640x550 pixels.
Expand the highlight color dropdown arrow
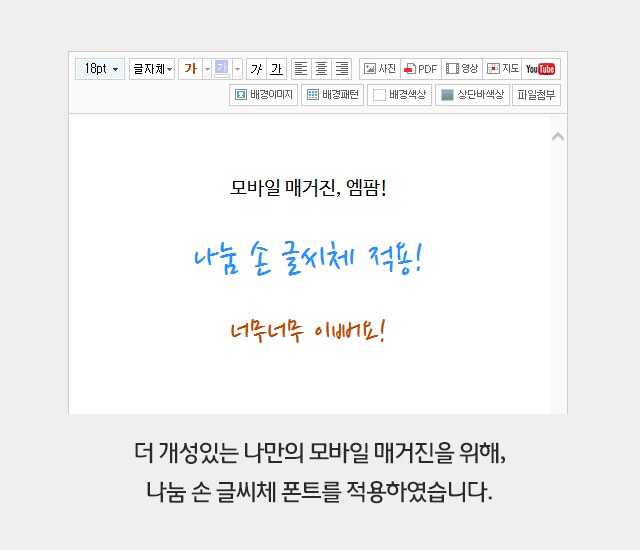pyautogui.click(x=238, y=69)
